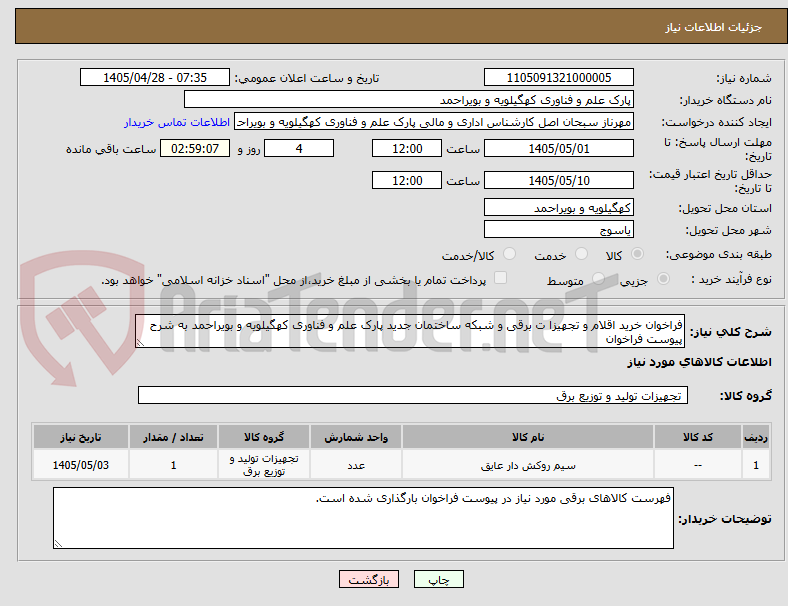
Task: Select the متوسط purchase type radio
Action: [598, 278]
